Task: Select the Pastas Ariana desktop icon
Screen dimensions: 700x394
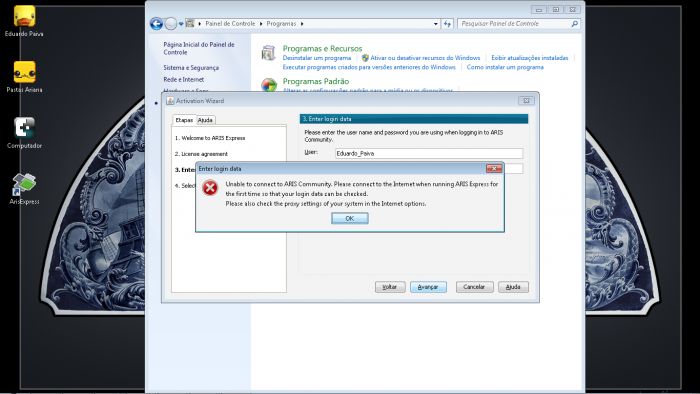Action: (x=24, y=77)
